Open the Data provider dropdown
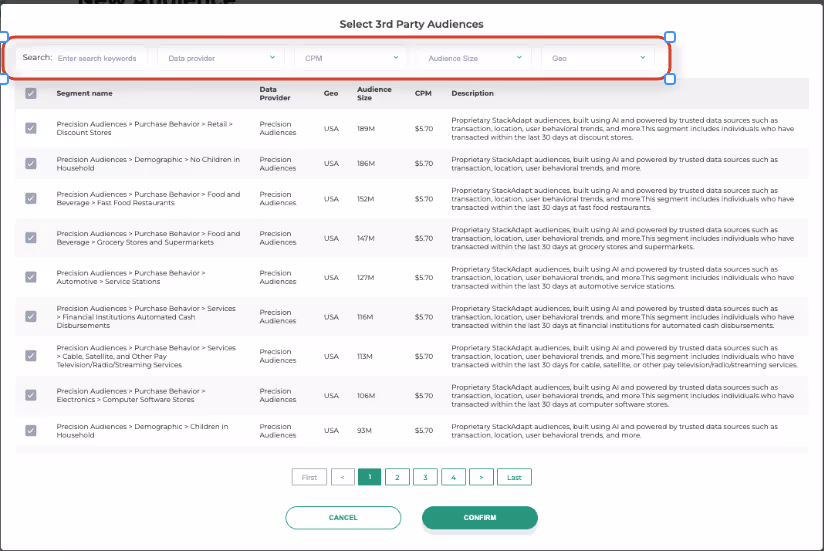824x551 pixels. click(221, 58)
